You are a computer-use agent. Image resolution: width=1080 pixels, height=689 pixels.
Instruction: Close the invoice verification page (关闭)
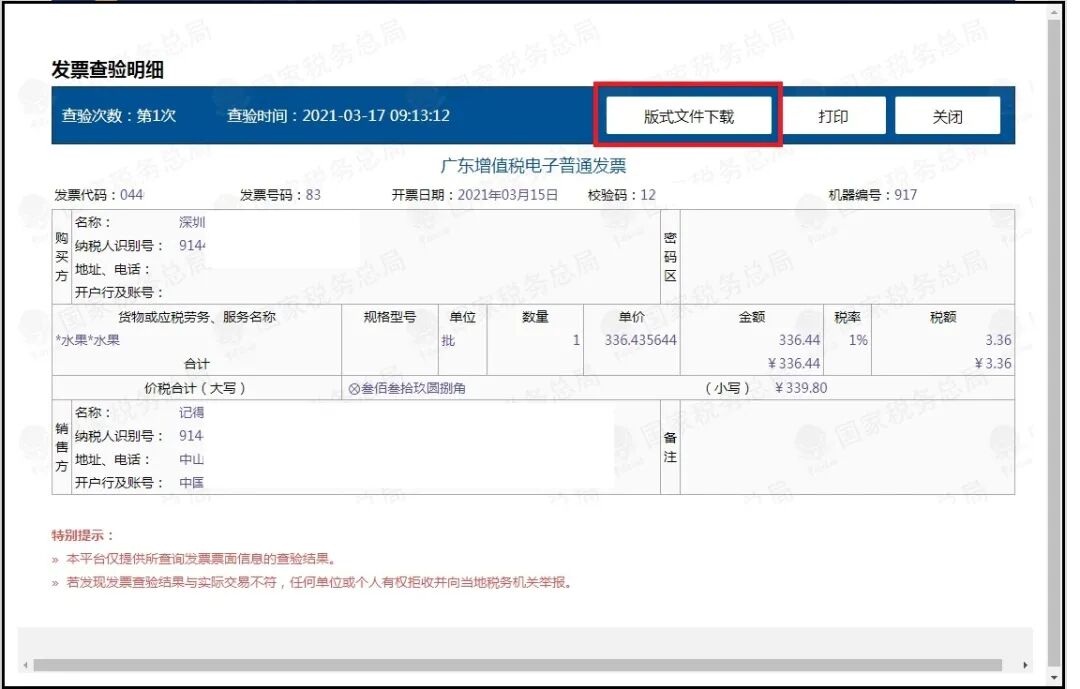click(948, 115)
